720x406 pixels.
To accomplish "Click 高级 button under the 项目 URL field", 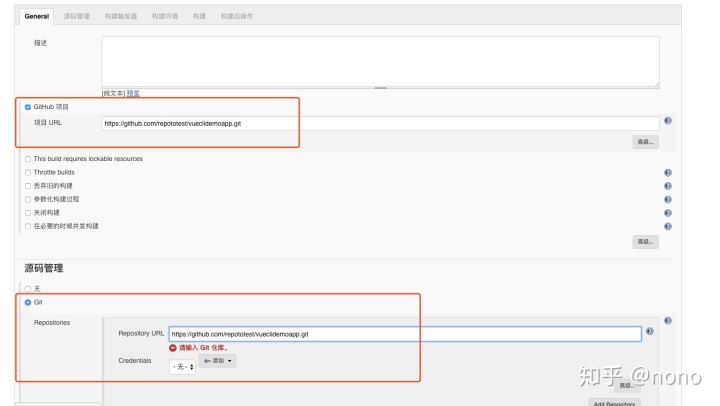I will click(645, 142).
